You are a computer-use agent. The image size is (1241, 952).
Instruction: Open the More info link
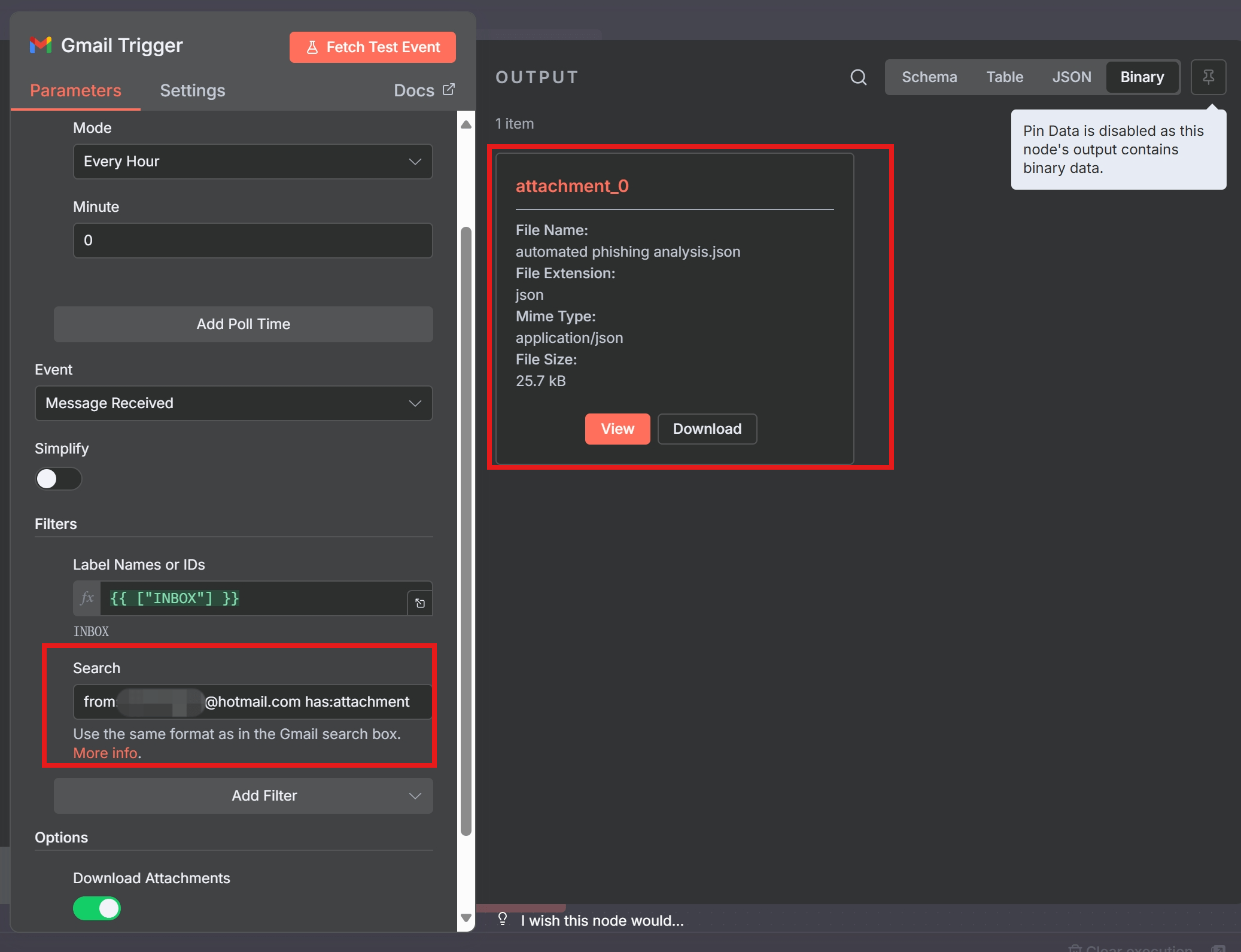[x=105, y=753]
